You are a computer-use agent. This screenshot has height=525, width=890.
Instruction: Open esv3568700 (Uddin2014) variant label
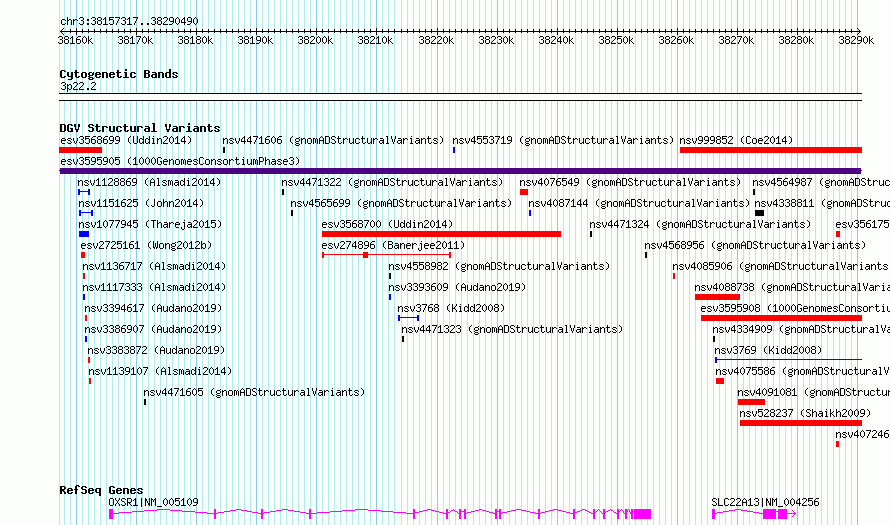click(x=387, y=224)
